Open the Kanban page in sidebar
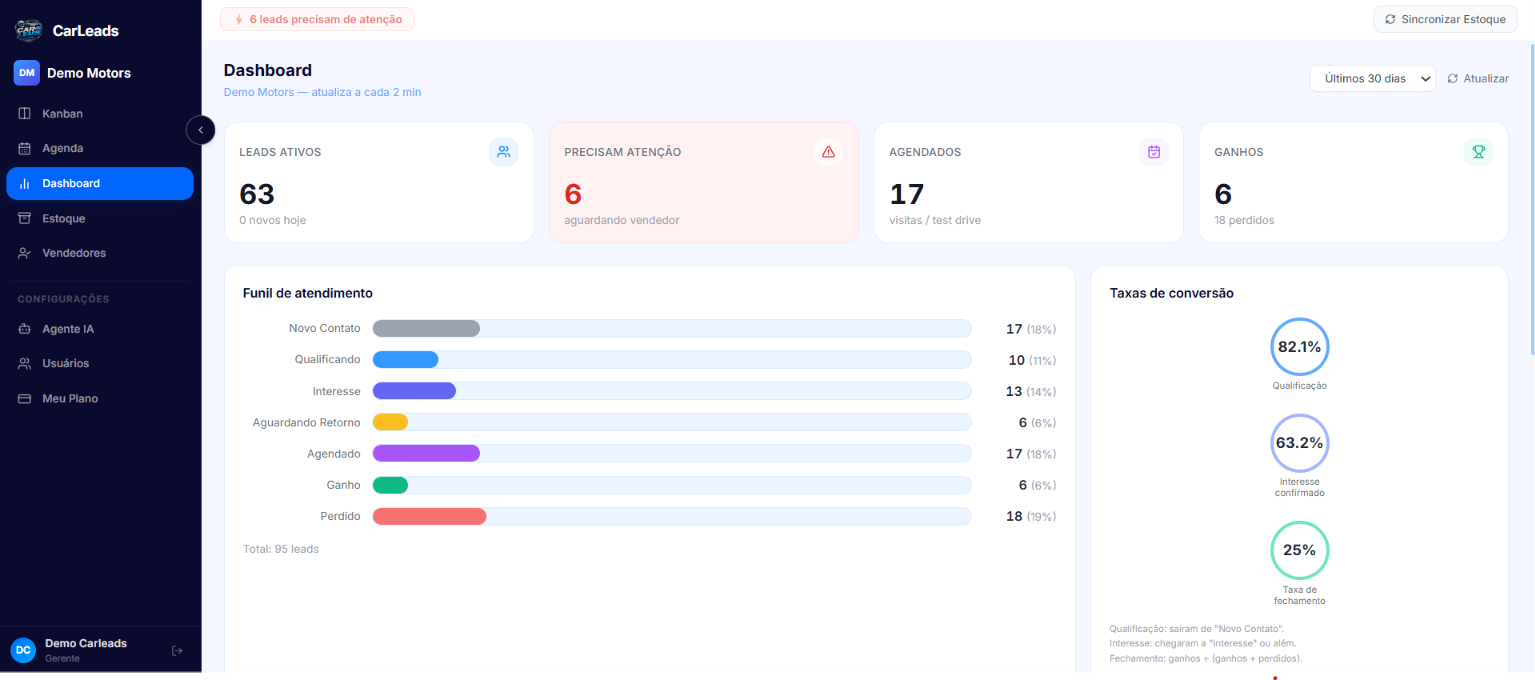Image resolution: width=1535 pixels, height=680 pixels. tap(100, 114)
